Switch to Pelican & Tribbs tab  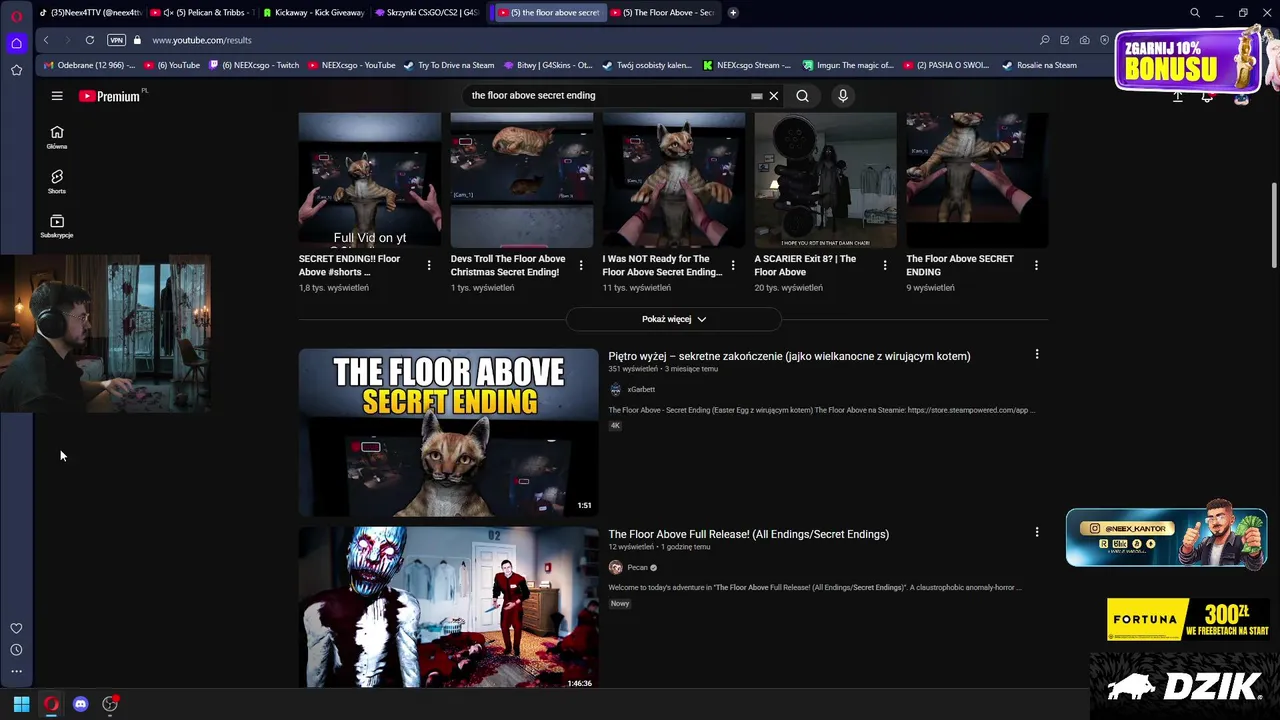click(x=203, y=13)
